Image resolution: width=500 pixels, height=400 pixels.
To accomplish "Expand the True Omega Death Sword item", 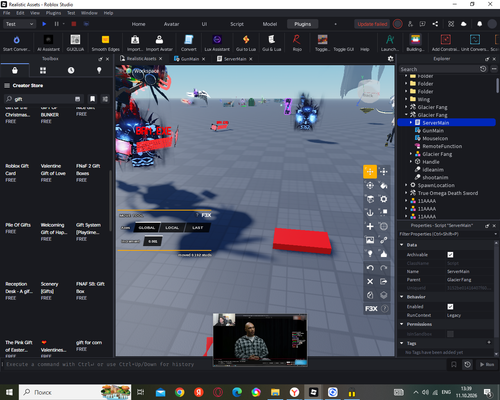I will click(x=406, y=193).
